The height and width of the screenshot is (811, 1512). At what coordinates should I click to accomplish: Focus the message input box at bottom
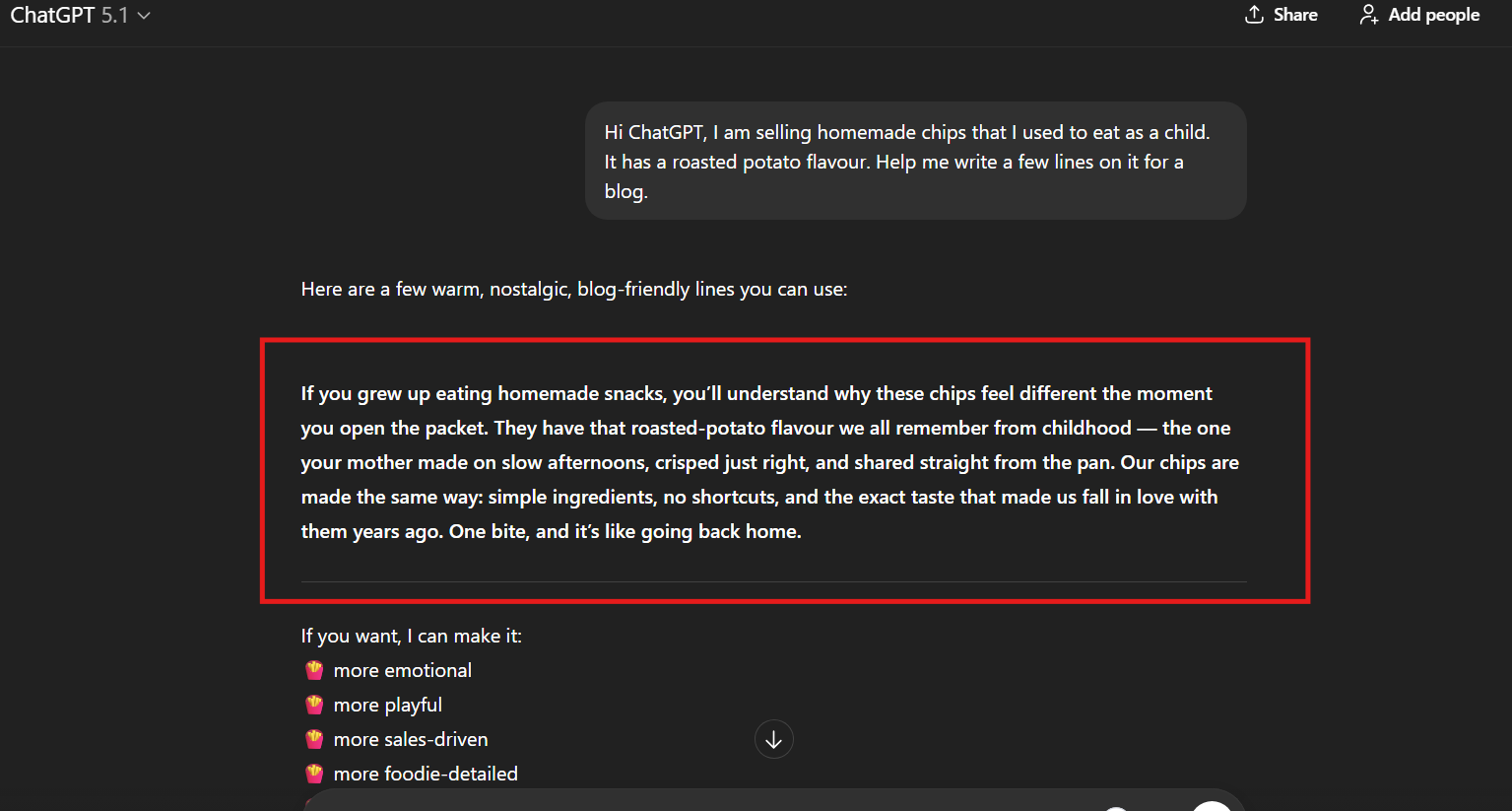(x=690, y=802)
